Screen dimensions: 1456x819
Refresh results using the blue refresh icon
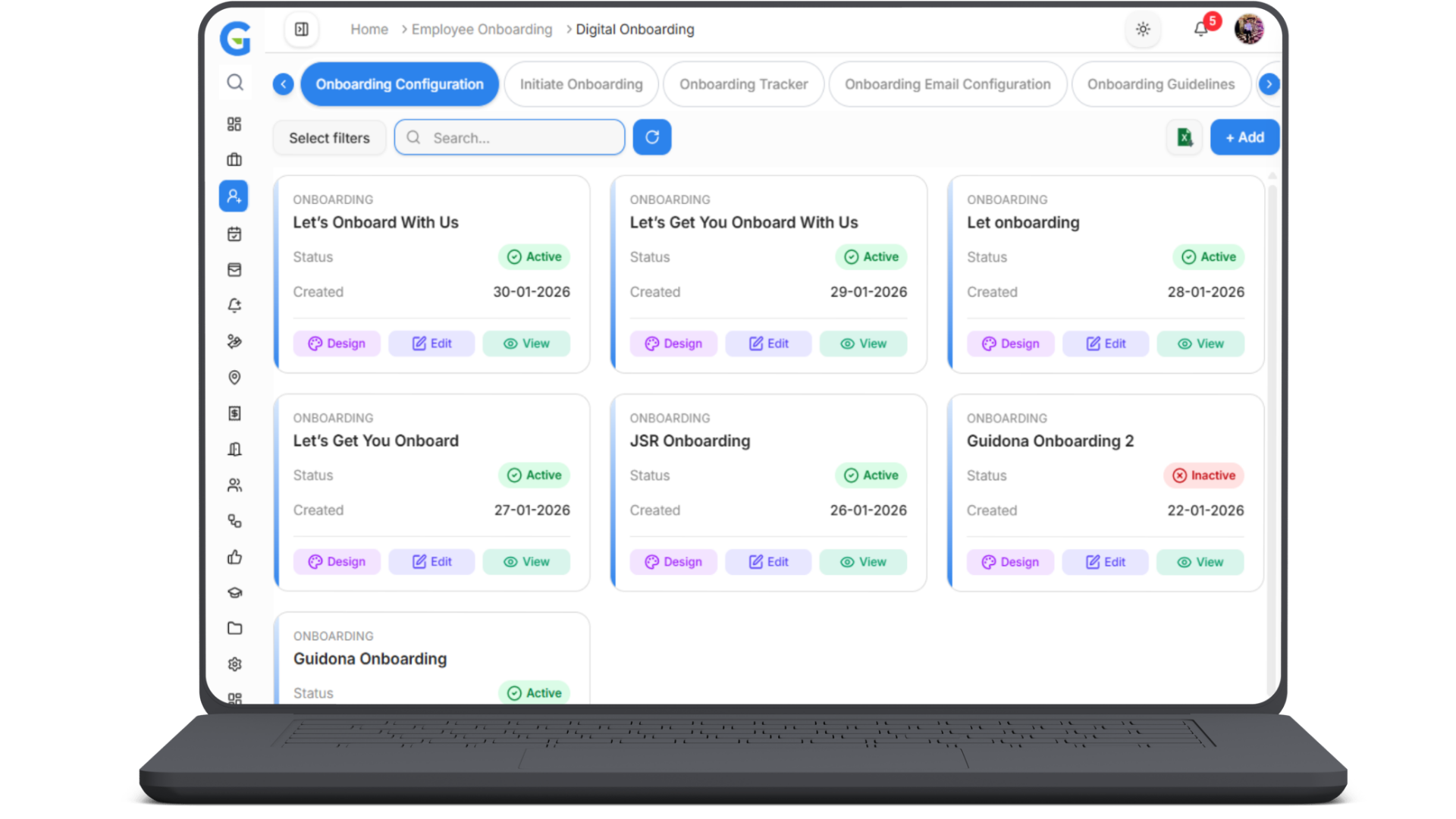pos(651,137)
